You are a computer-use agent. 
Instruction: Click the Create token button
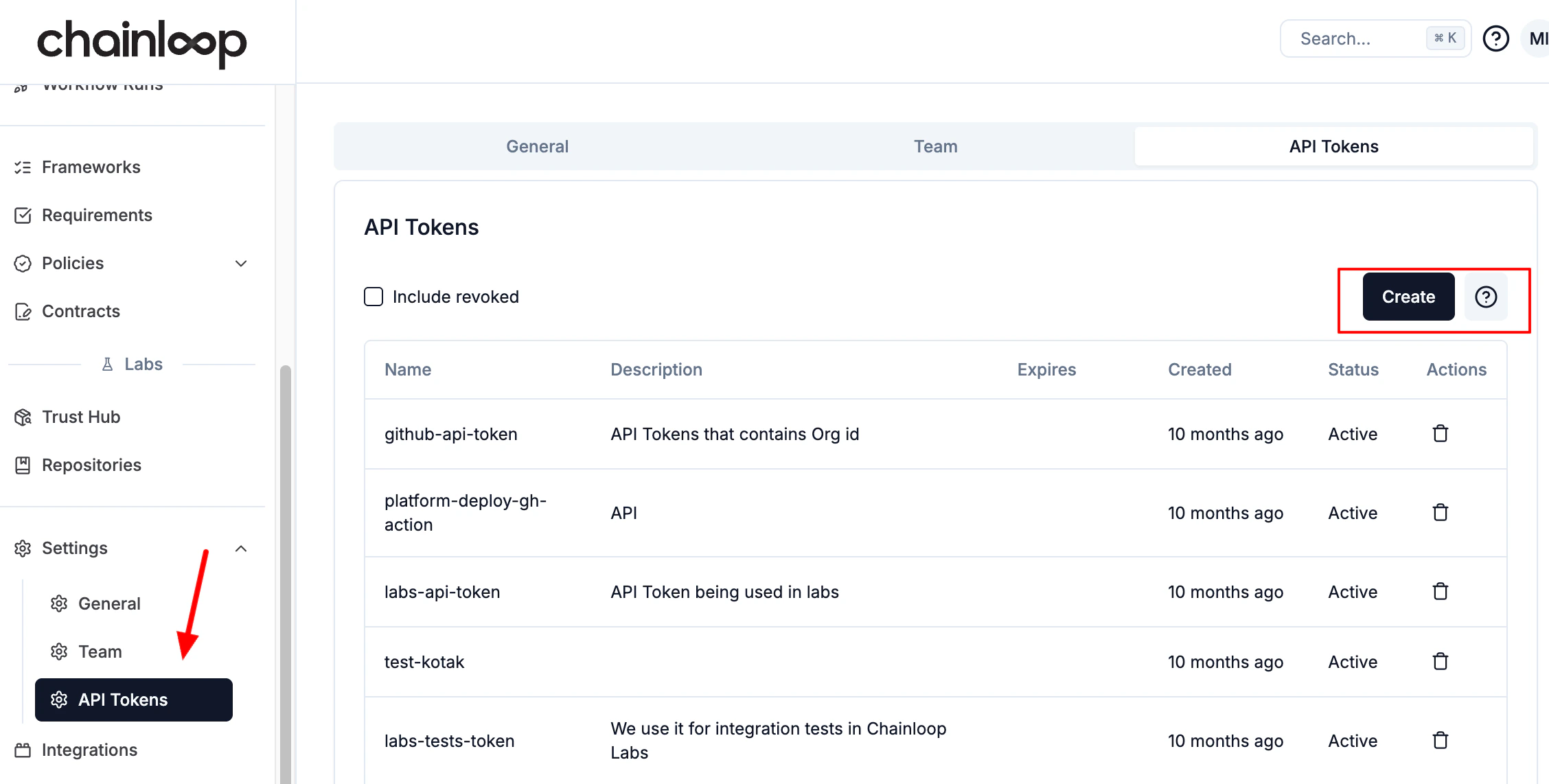click(x=1408, y=297)
